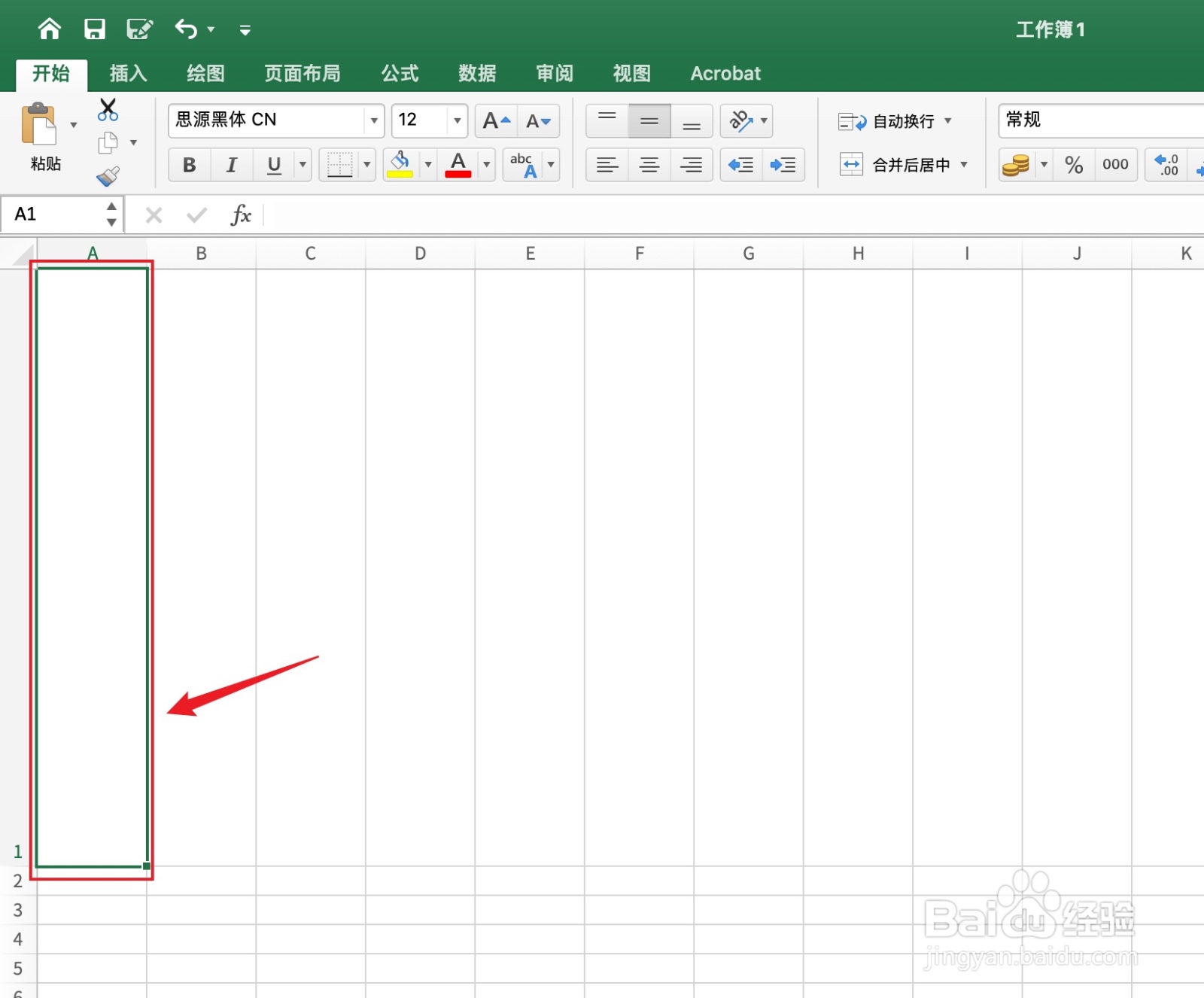Toggle Underline formatting
The width and height of the screenshot is (1204, 998).
point(275,165)
